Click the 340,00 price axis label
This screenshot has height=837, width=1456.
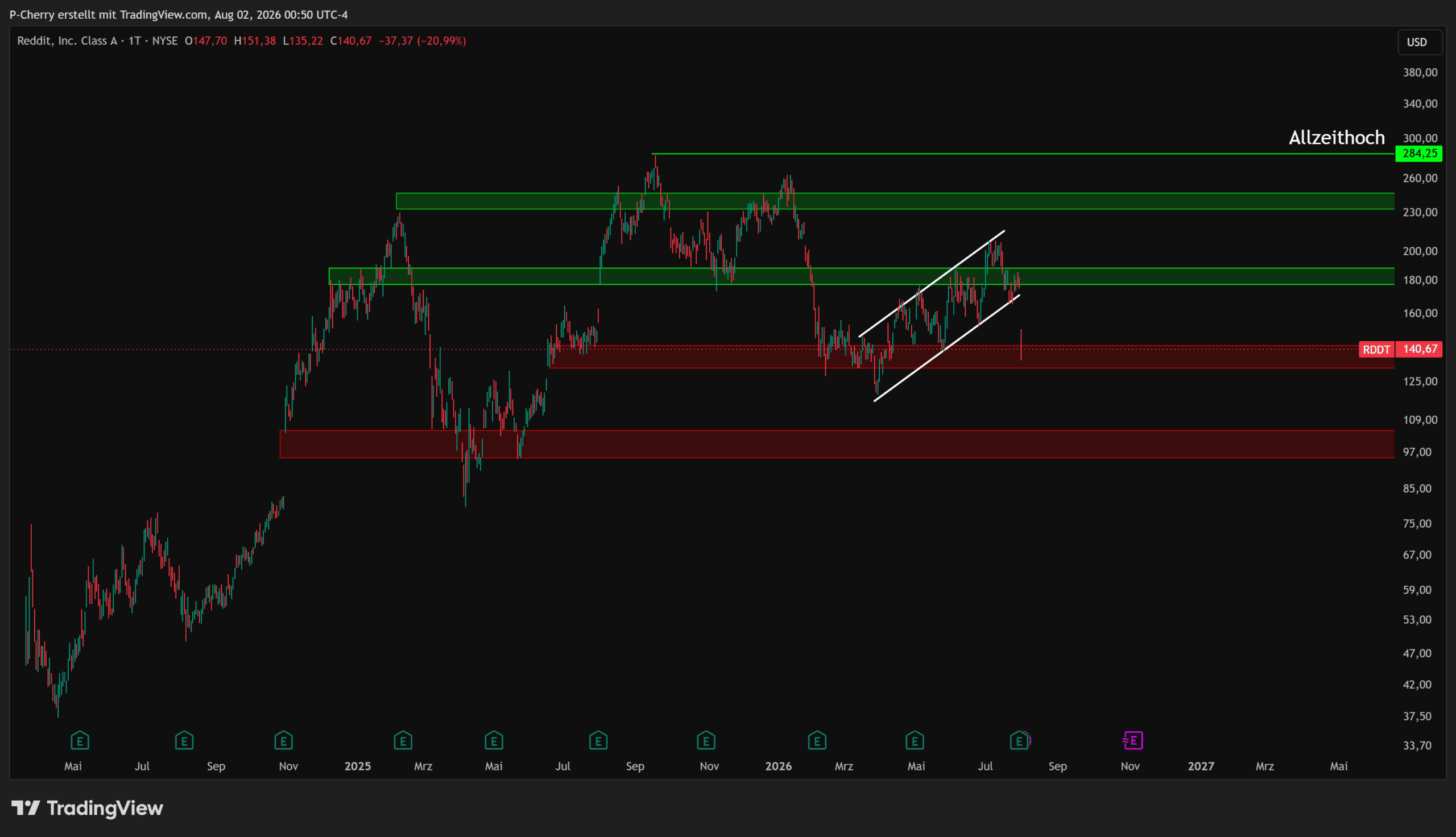[1420, 104]
